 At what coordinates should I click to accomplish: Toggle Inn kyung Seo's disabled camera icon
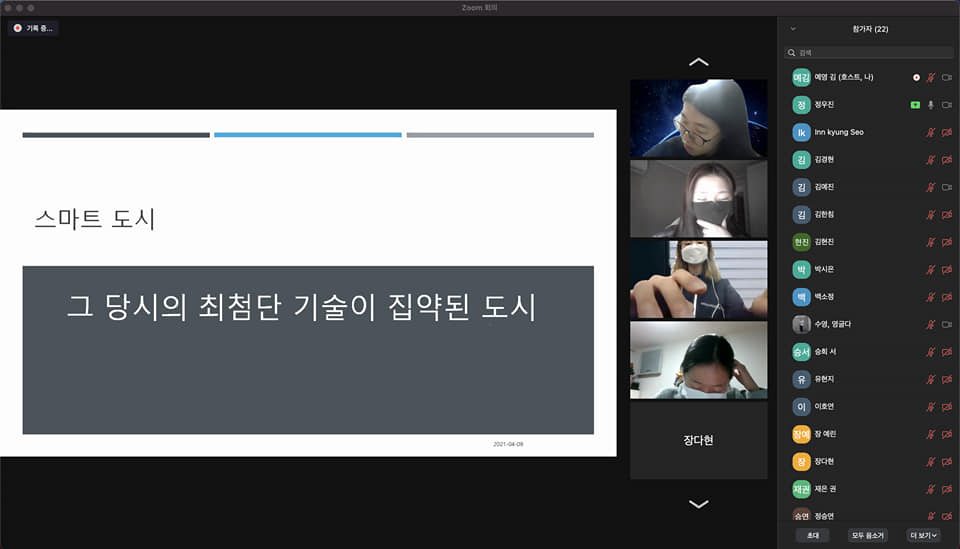tap(947, 132)
